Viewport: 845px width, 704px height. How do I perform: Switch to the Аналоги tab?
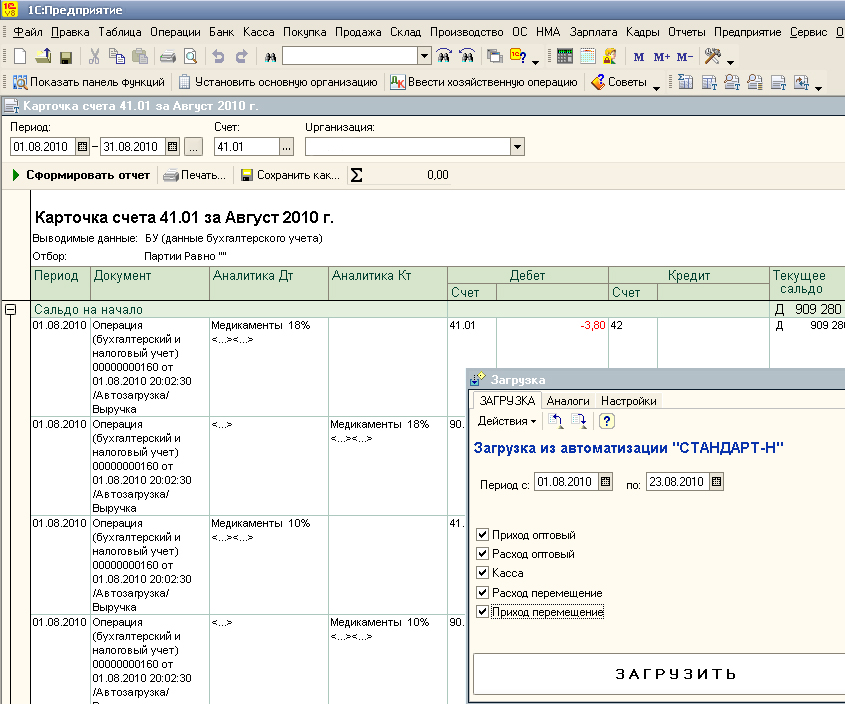point(568,401)
